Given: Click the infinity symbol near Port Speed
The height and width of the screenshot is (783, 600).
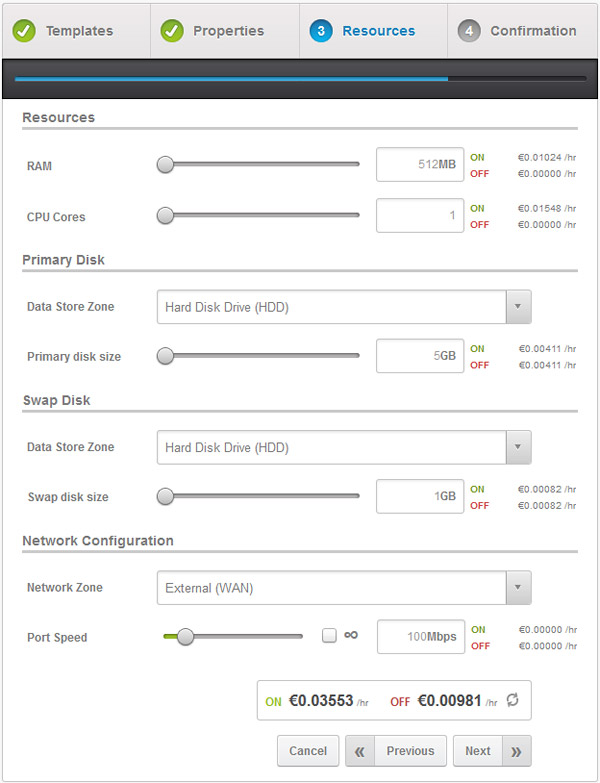Looking at the screenshot, I should 351,635.
